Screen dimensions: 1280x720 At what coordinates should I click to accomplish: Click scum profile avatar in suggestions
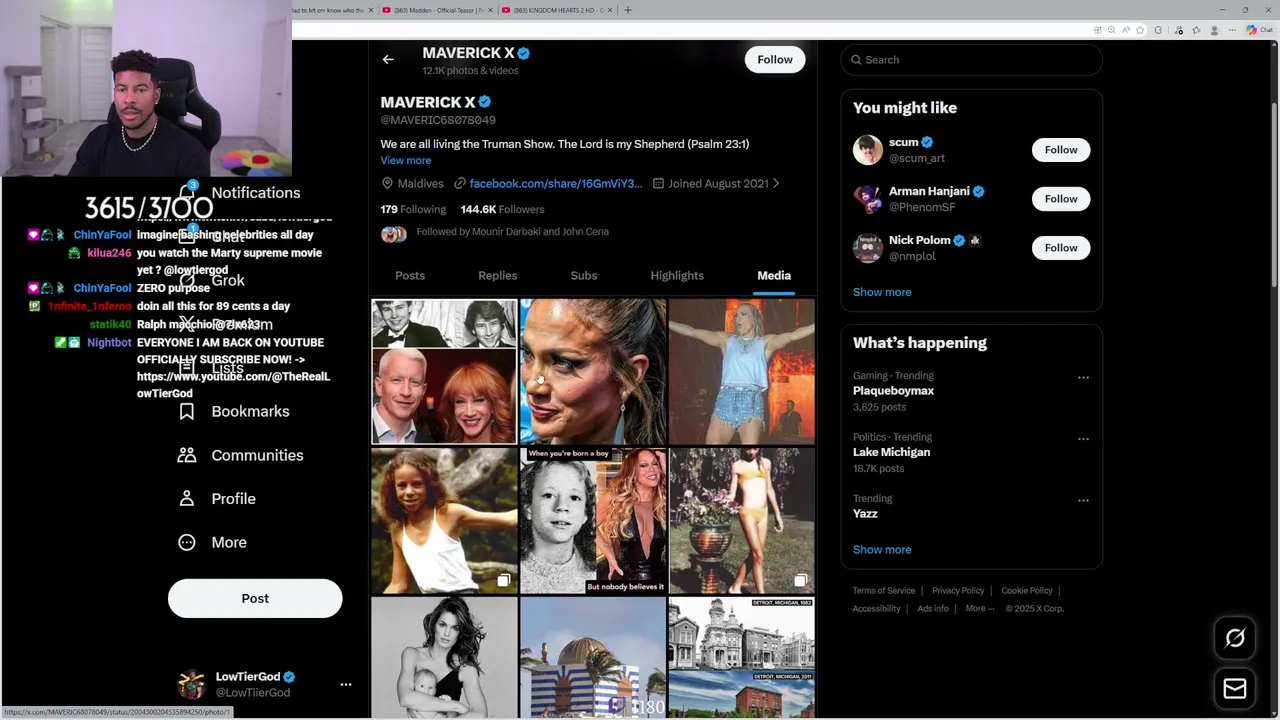tap(868, 150)
